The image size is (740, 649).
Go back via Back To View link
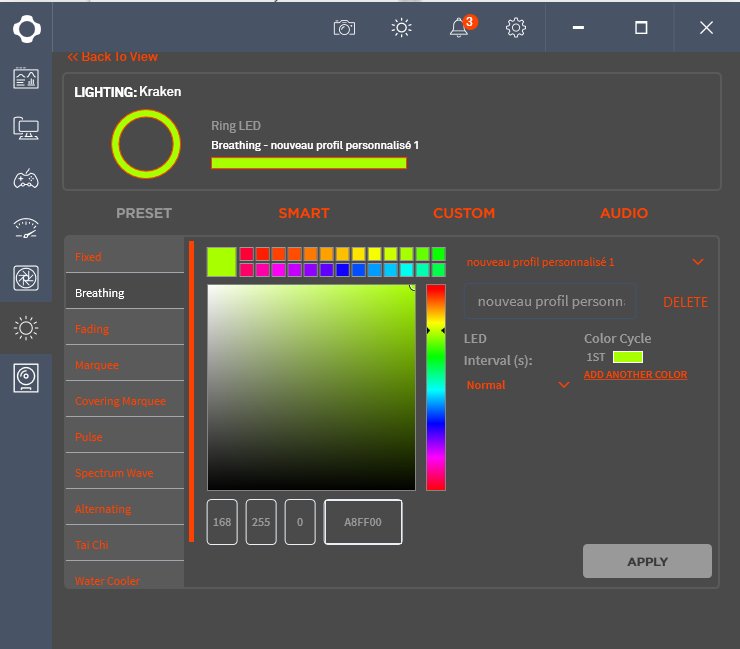pos(112,57)
